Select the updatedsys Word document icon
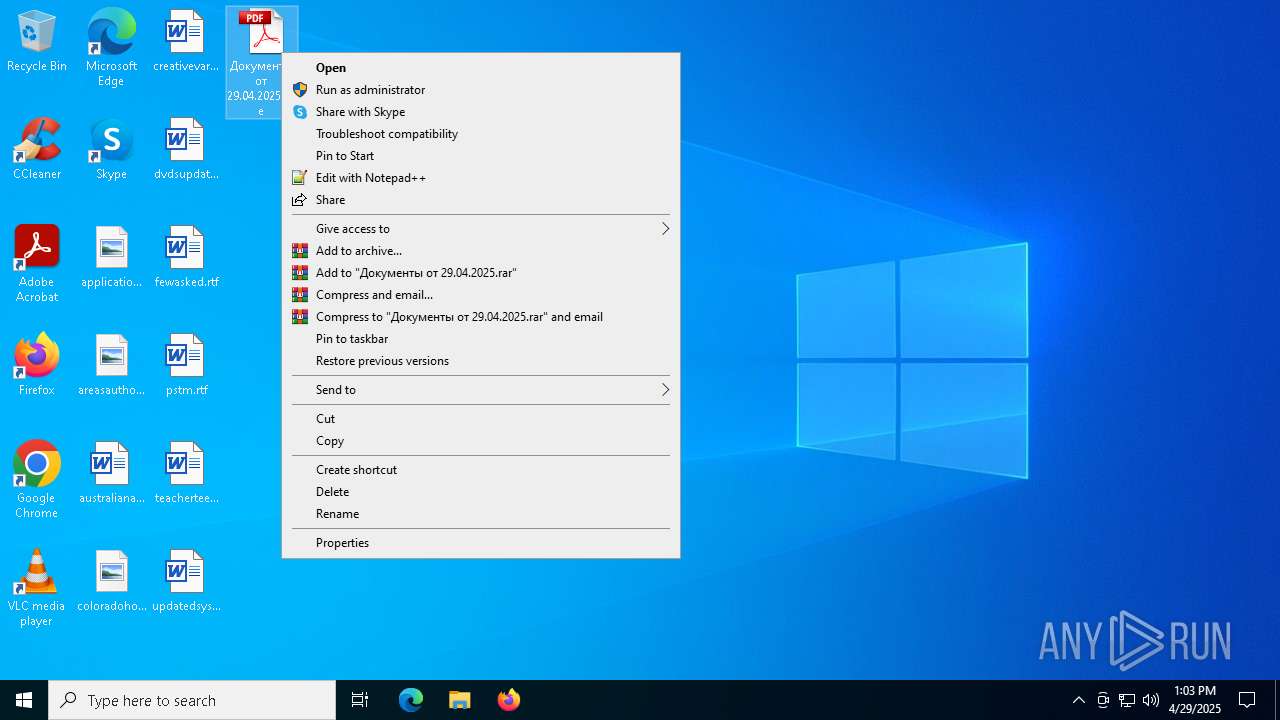1280x720 pixels. click(x=185, y=582)
